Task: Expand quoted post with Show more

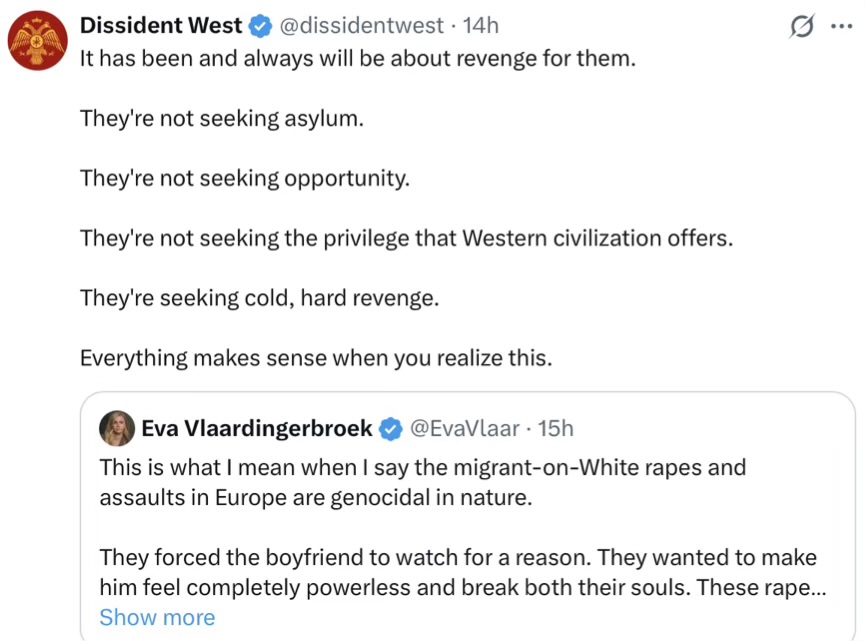Action: (157, 618)
